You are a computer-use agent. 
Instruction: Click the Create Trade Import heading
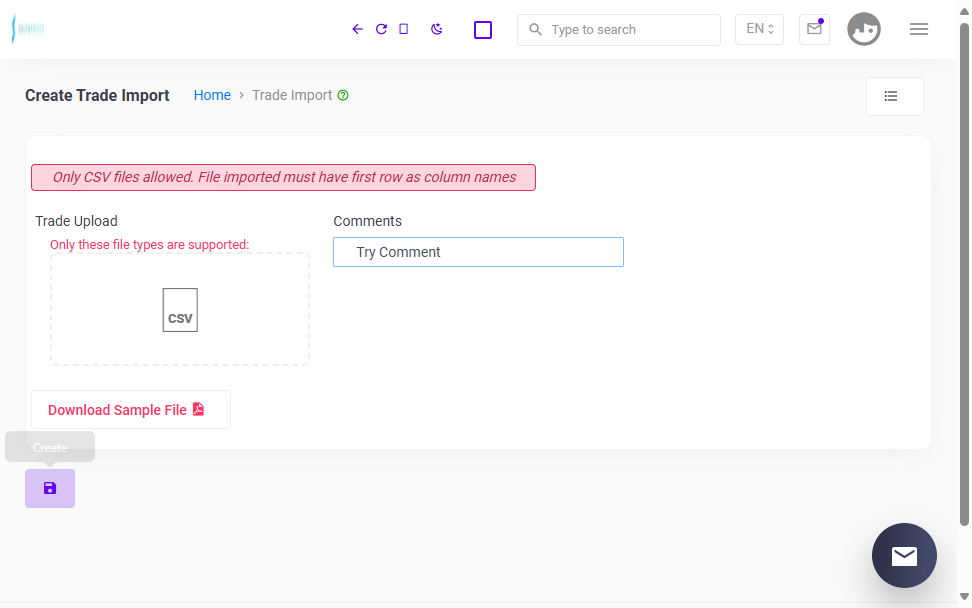tap(97, 95)
